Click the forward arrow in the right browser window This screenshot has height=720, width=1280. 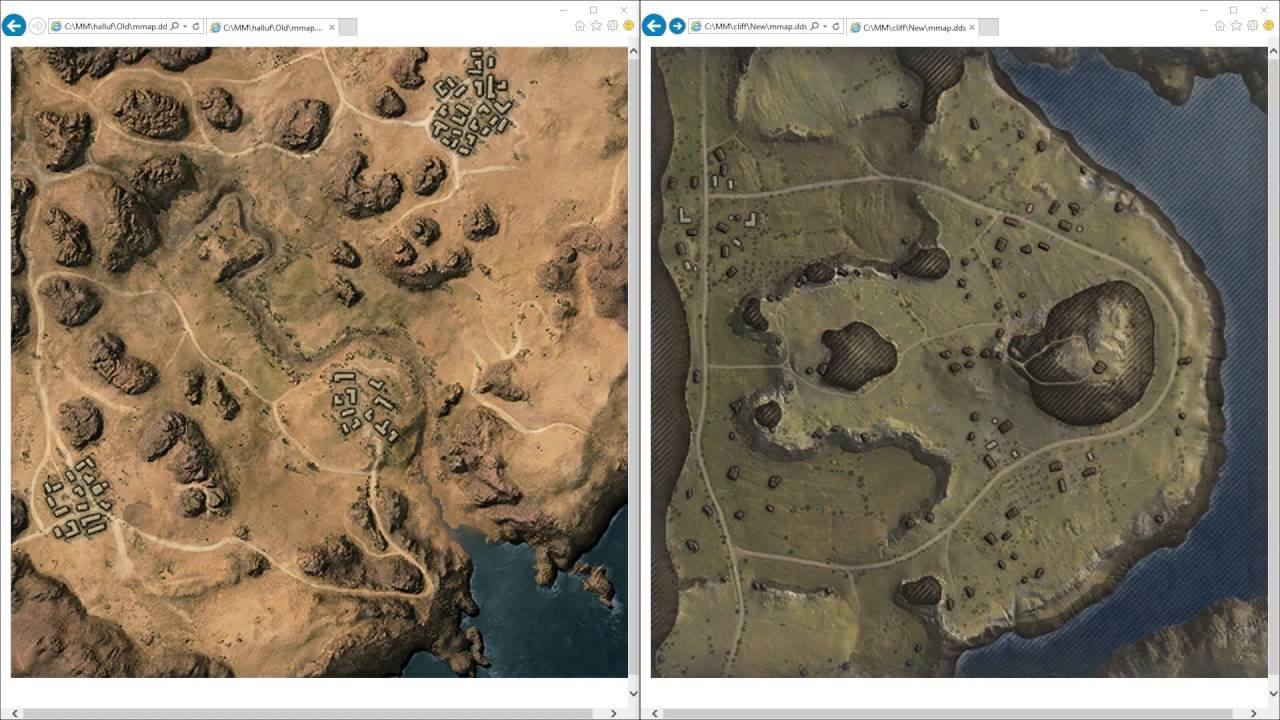[x=677, y=26]
